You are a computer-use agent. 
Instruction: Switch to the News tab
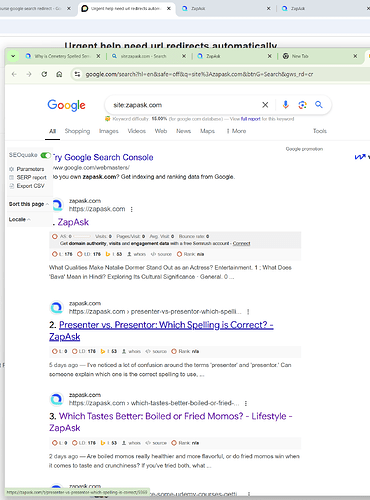coord(183,131)
